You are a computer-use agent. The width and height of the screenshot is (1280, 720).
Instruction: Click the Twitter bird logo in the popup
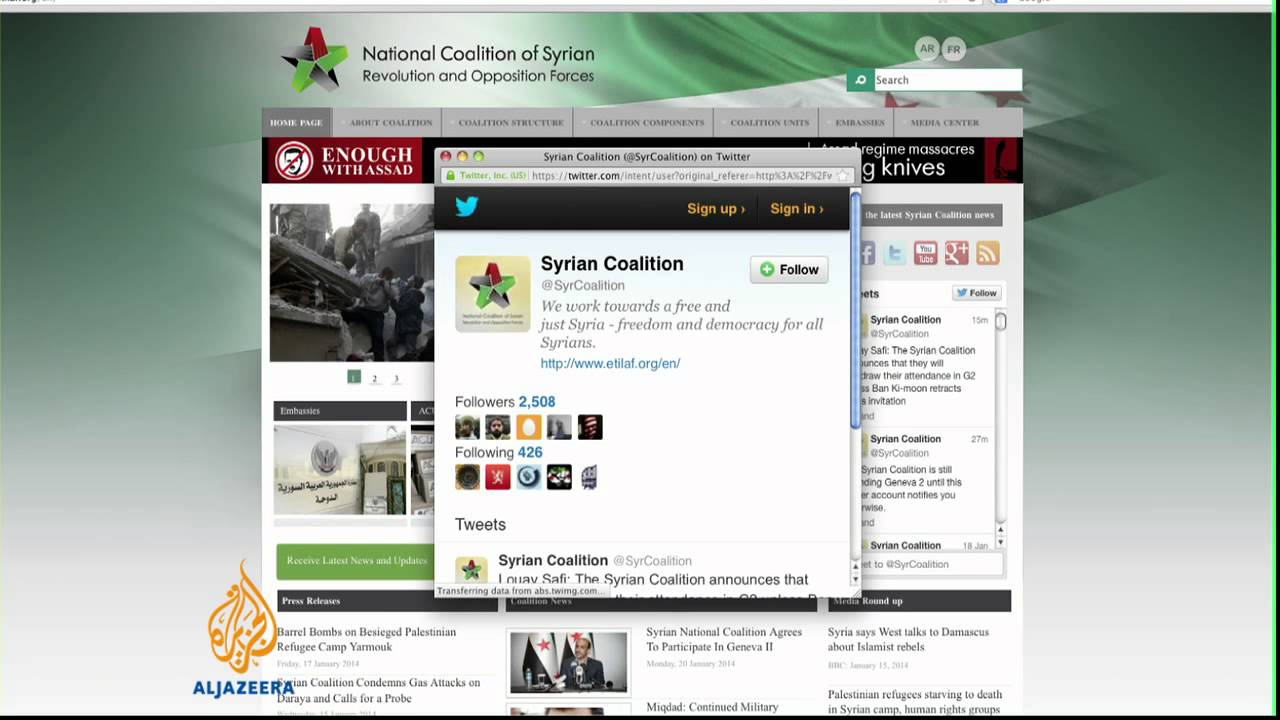coord(467,207)
